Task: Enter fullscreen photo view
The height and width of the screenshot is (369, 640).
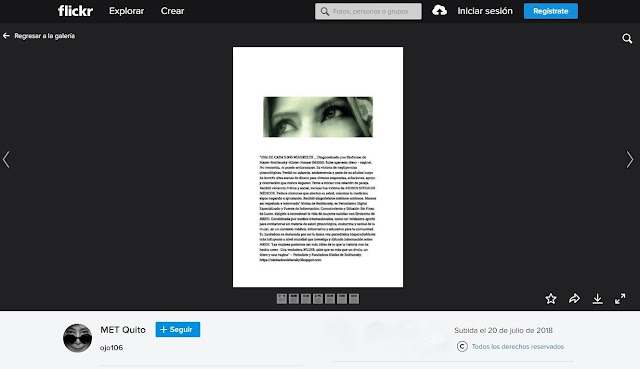Action: 620,299
